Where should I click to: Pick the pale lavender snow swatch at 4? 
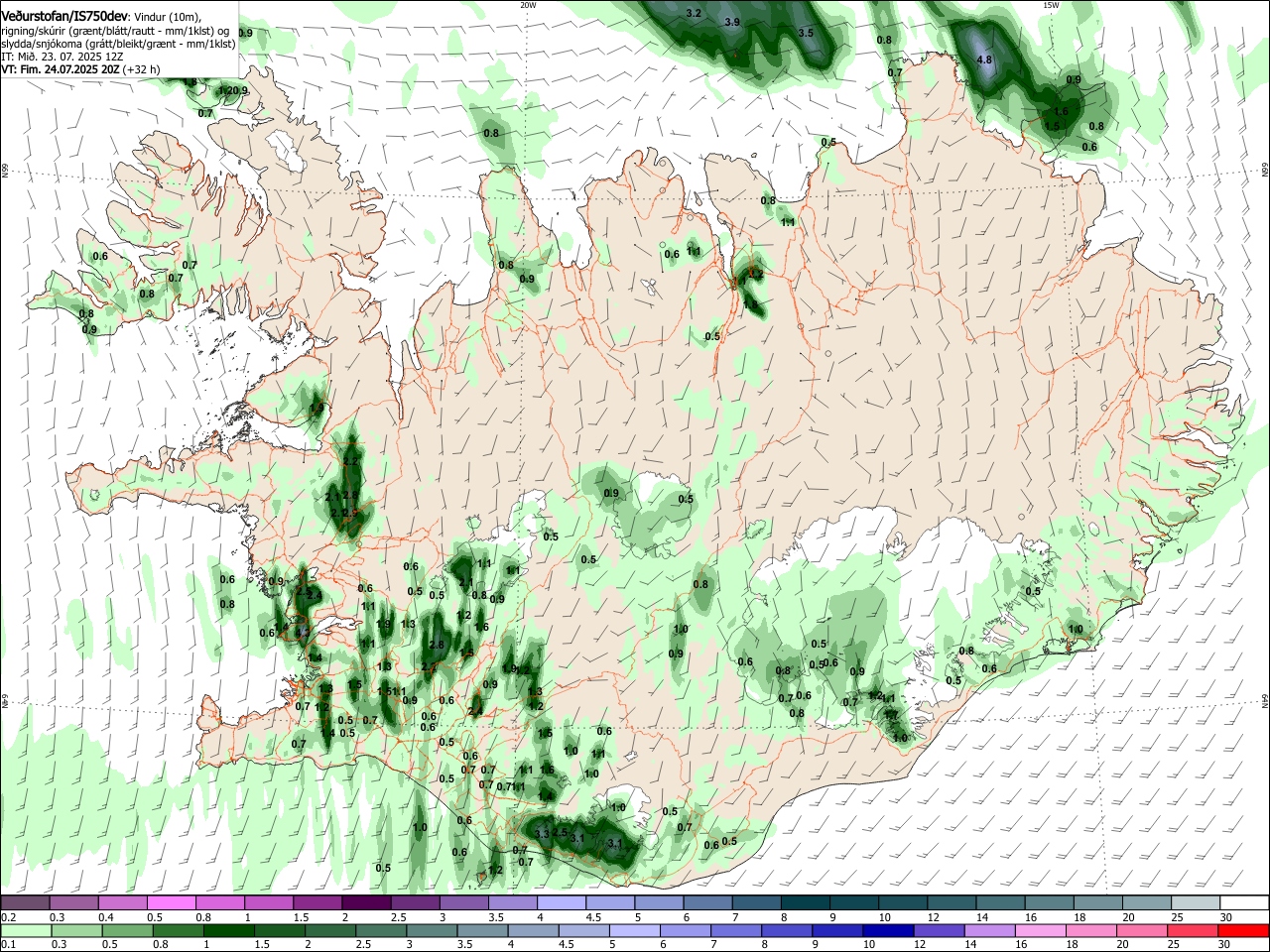click(562, 903)
